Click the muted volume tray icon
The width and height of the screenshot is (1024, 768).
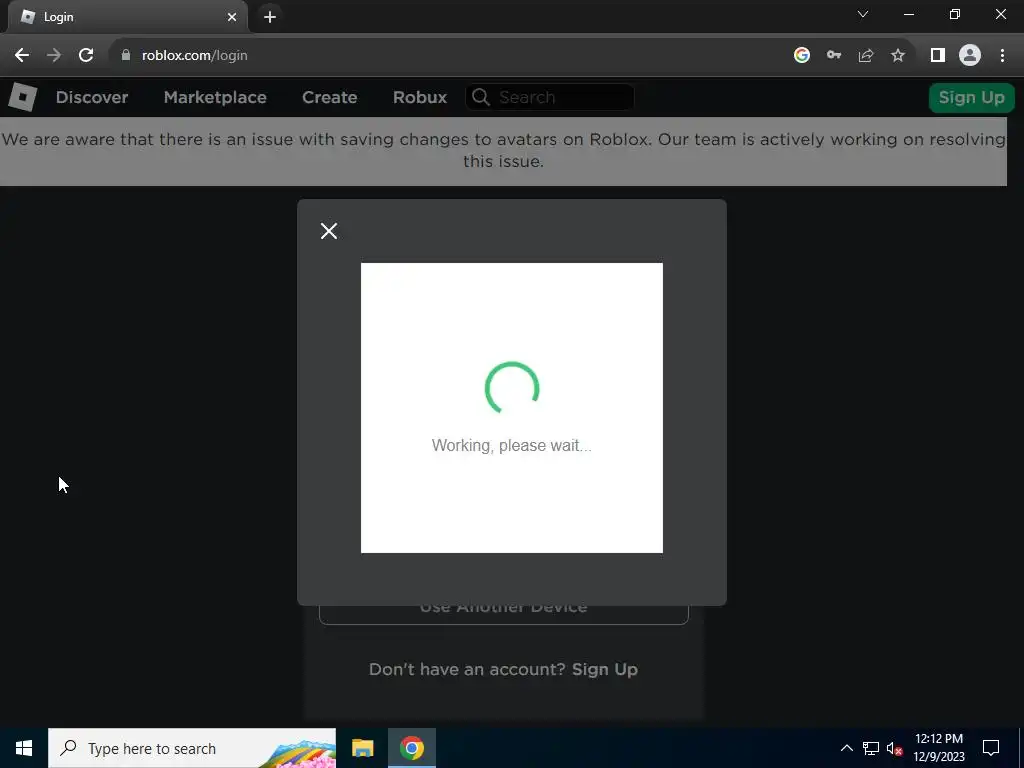coord(895,748)
